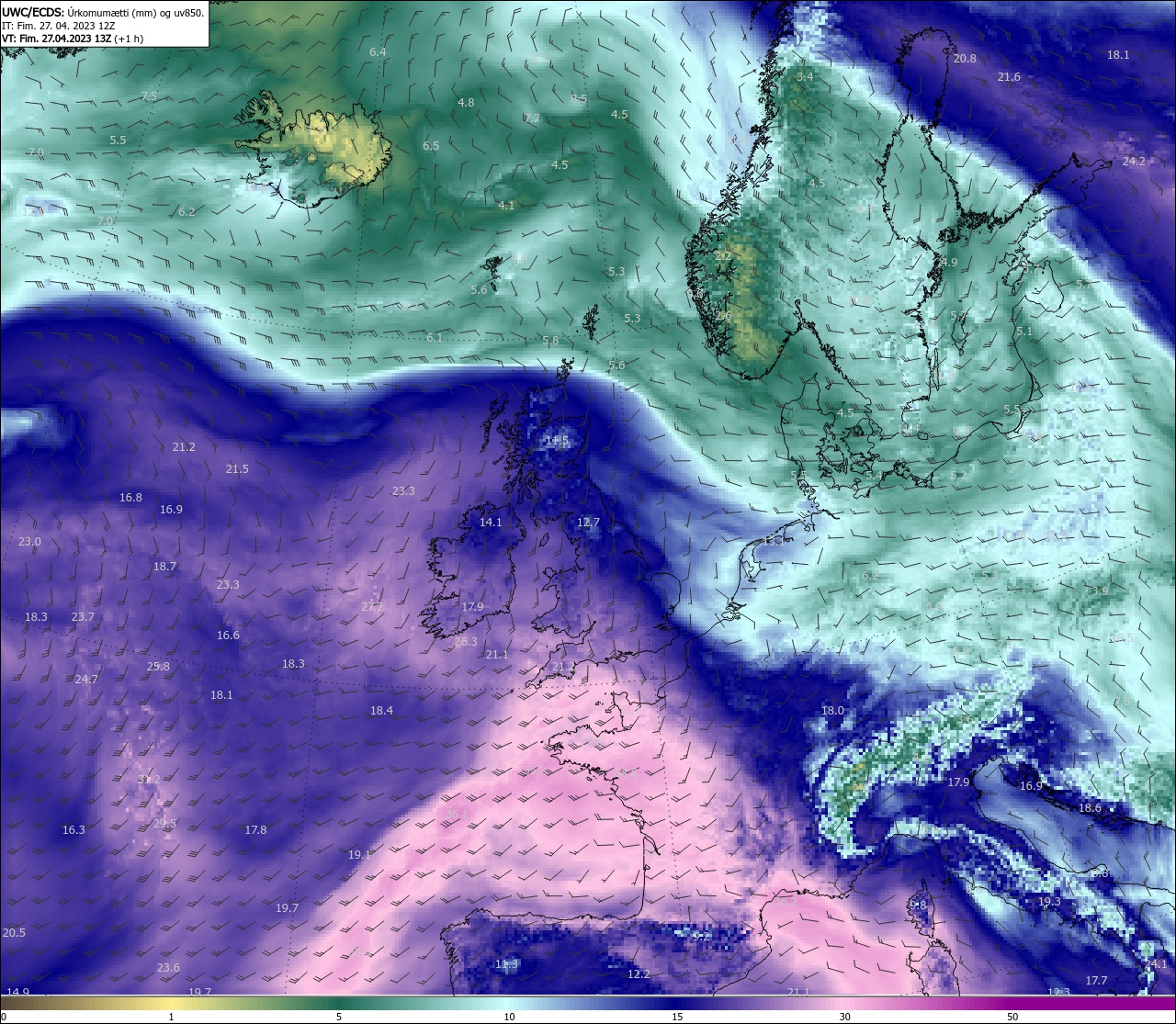Click the colorbar label 30
This screenshot has height=1024, width=1176.
844,1017
